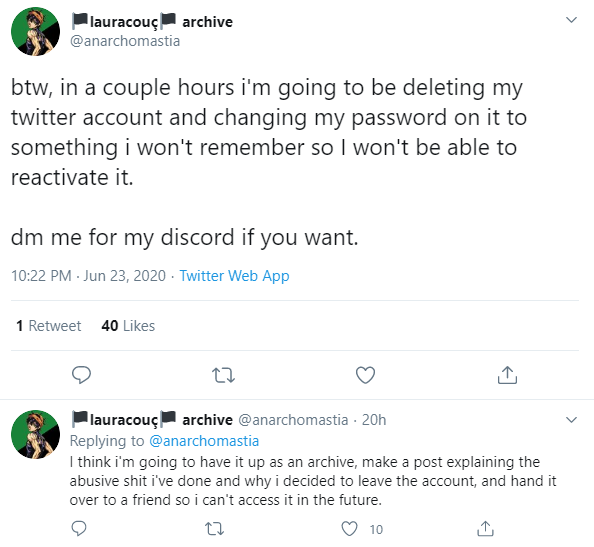The height and width of the screenshot is (547, 594).
Task: Like the follow-up tweet with 10 likes
Action: [x=349, y=528]
